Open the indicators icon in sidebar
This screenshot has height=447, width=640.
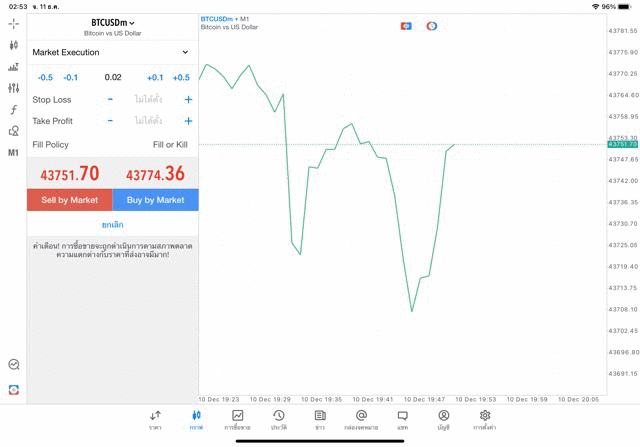[x=13, y=67]
